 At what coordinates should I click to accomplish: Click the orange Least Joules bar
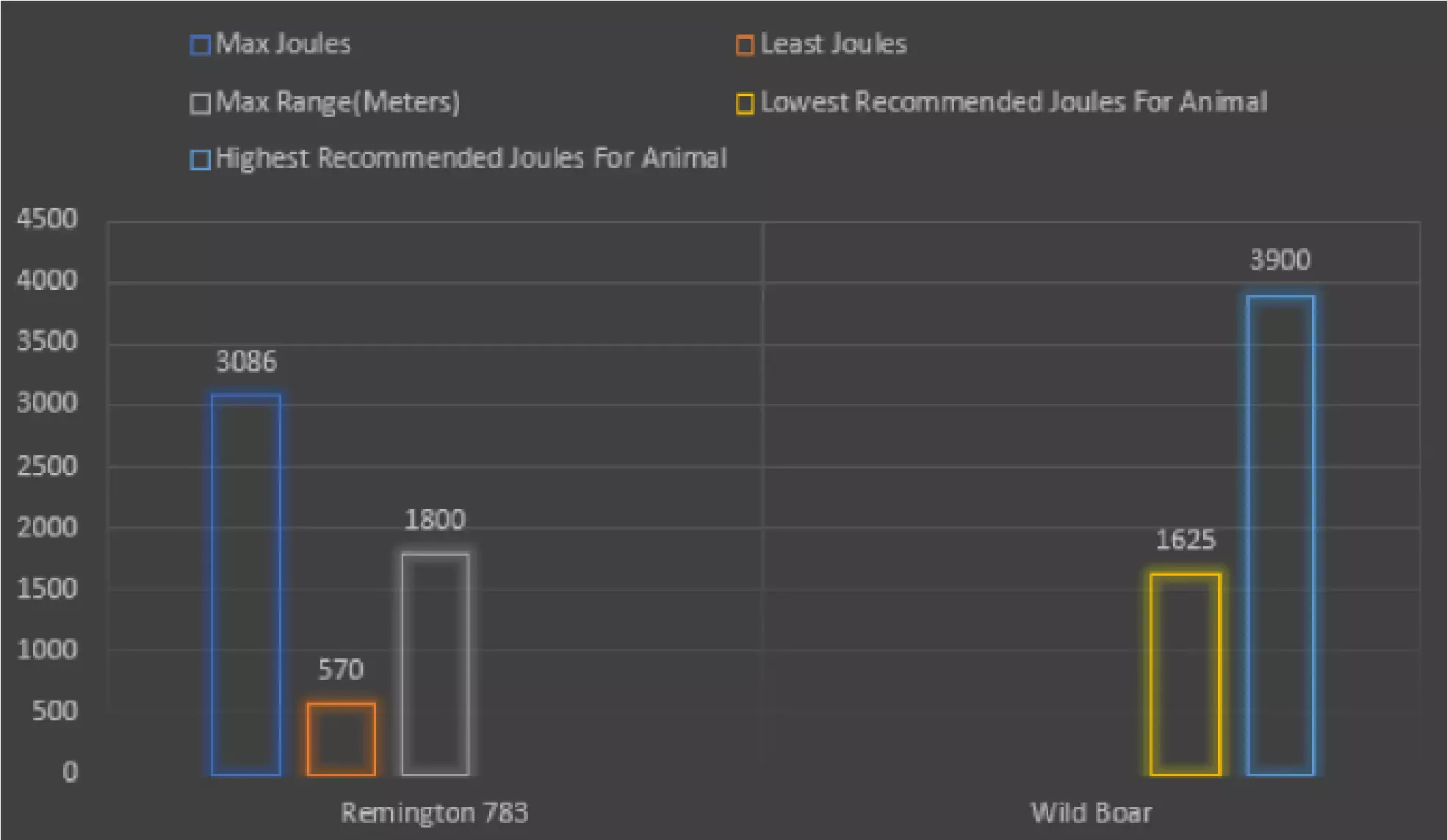coord(341,739)
